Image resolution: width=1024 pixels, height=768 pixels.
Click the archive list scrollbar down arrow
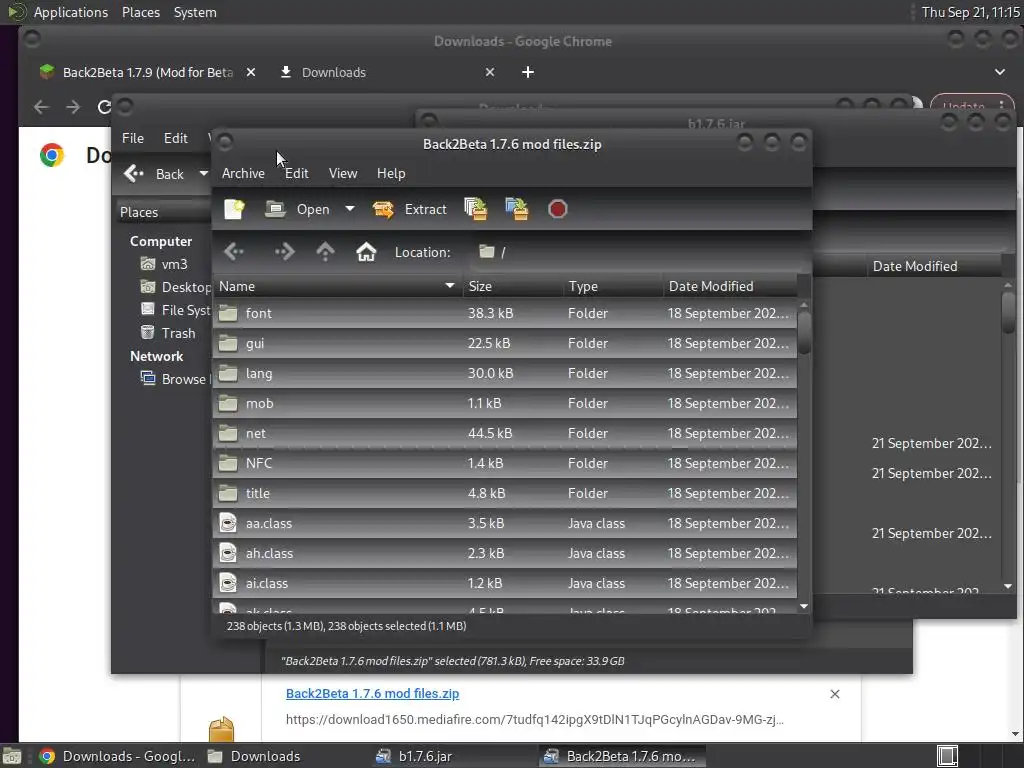click(x=804, y=607)
